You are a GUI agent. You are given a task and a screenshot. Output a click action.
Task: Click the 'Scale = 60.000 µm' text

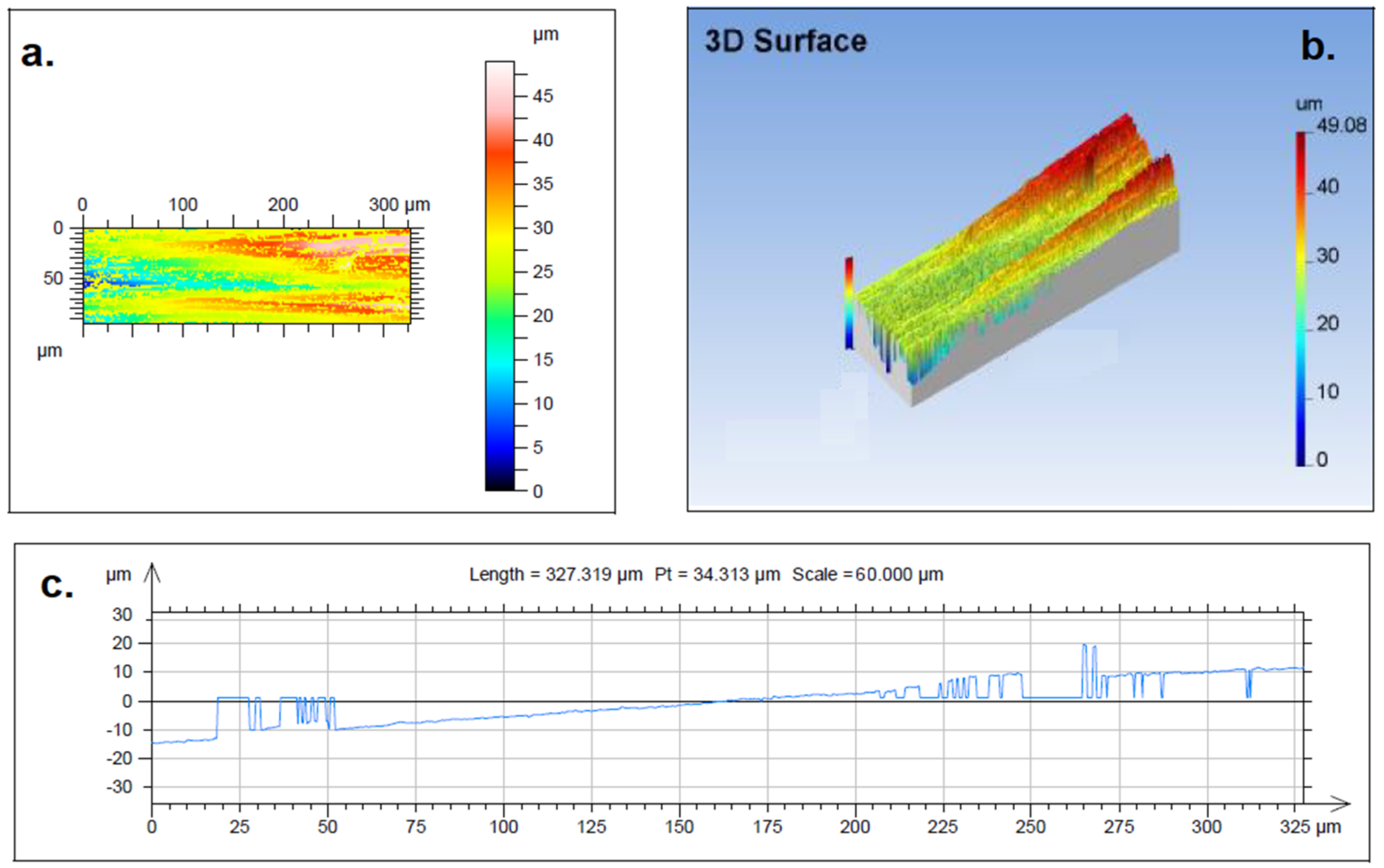(867, 575)
